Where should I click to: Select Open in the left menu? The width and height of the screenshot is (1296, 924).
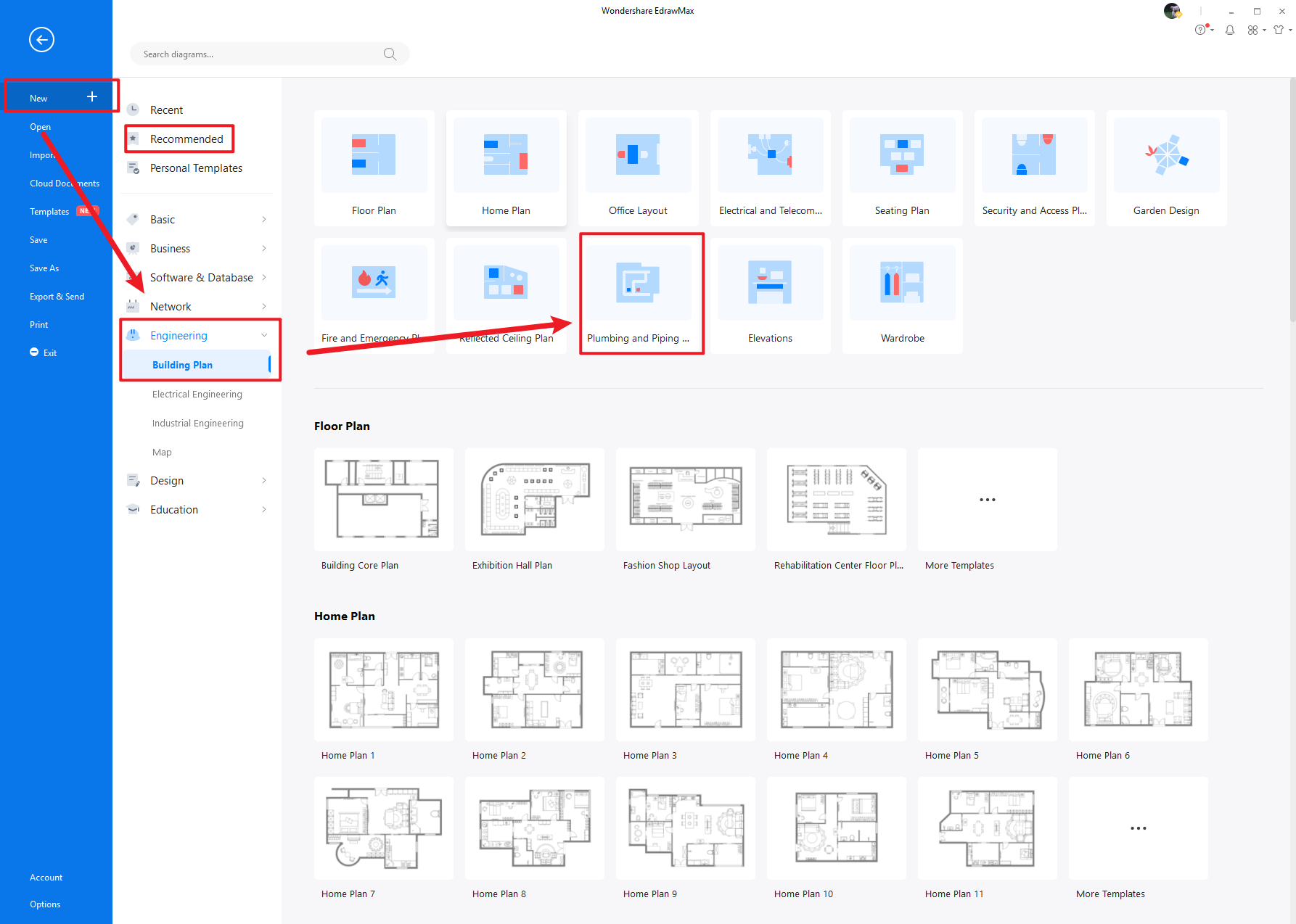[40, 126]
